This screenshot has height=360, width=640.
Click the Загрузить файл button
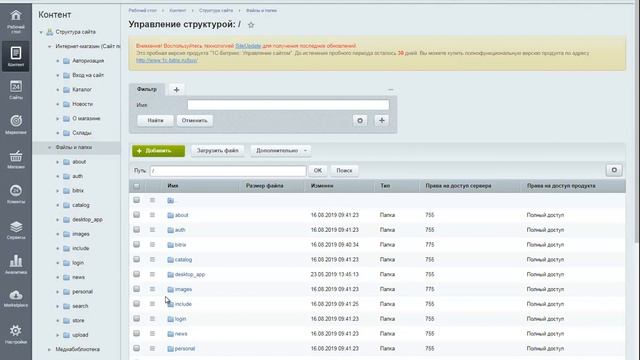(218, 151)
